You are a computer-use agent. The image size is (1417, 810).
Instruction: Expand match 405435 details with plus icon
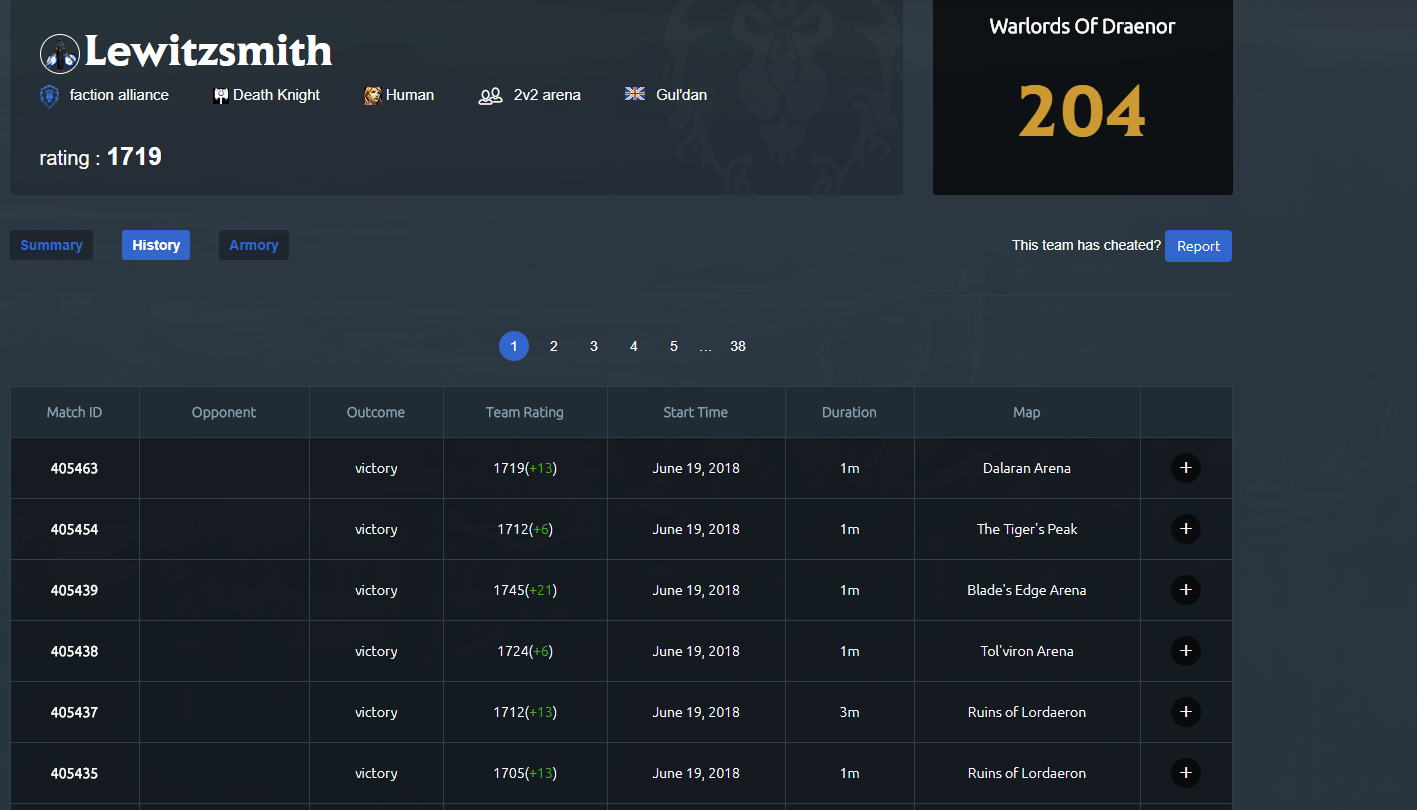pos(1186,773)
